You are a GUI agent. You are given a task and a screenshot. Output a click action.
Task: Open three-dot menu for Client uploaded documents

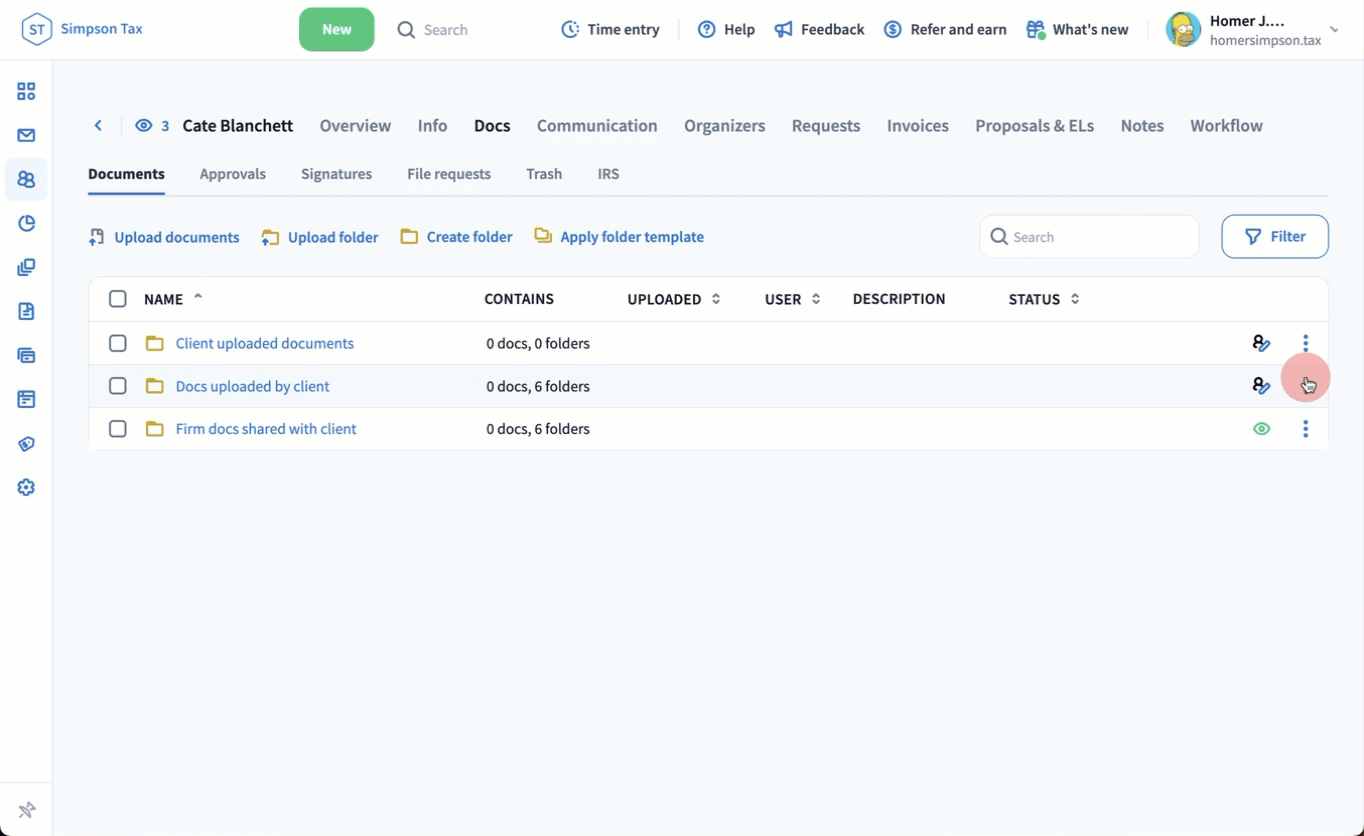click(x=1305, y=343)
